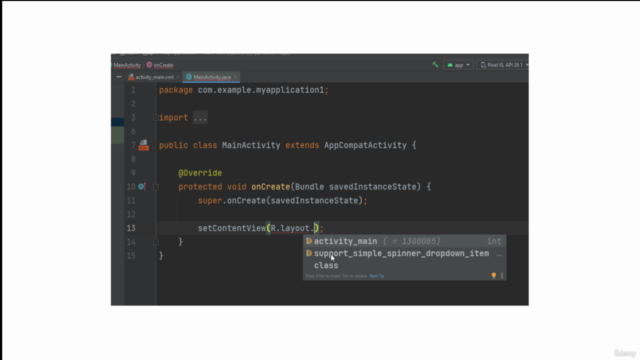Click the override gutter icon on line 10
The width and height of the screenshot is (640, 360).
[142, 187]
